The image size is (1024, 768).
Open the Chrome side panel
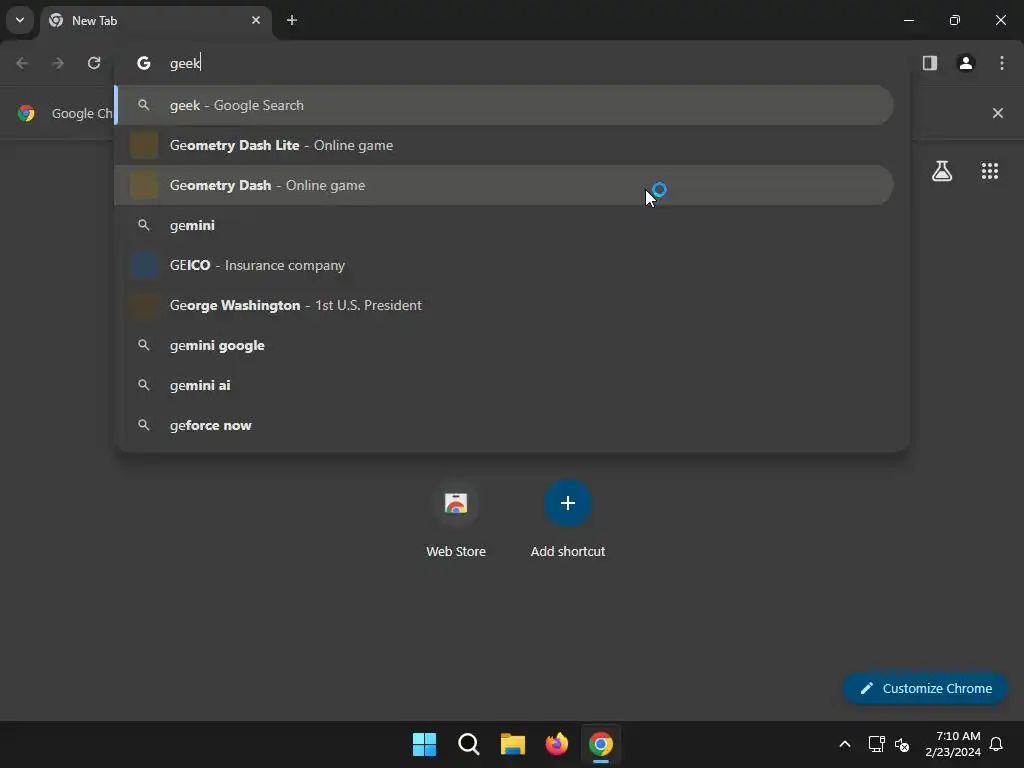click(930, 63)
